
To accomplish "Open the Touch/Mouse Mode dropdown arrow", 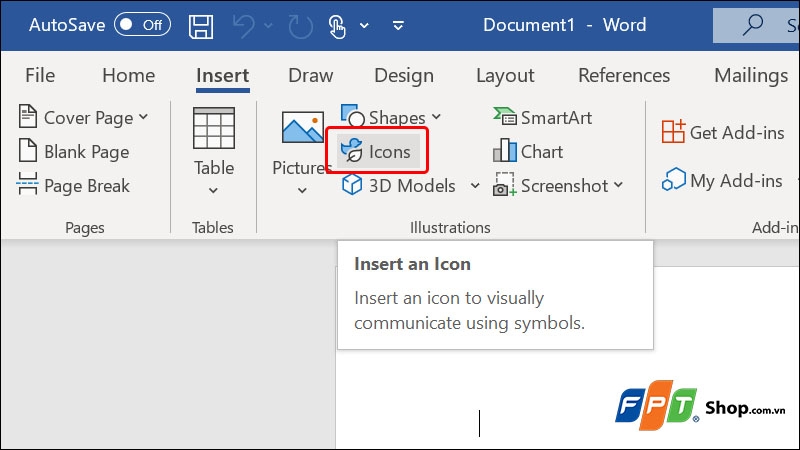I will point(364,25).
